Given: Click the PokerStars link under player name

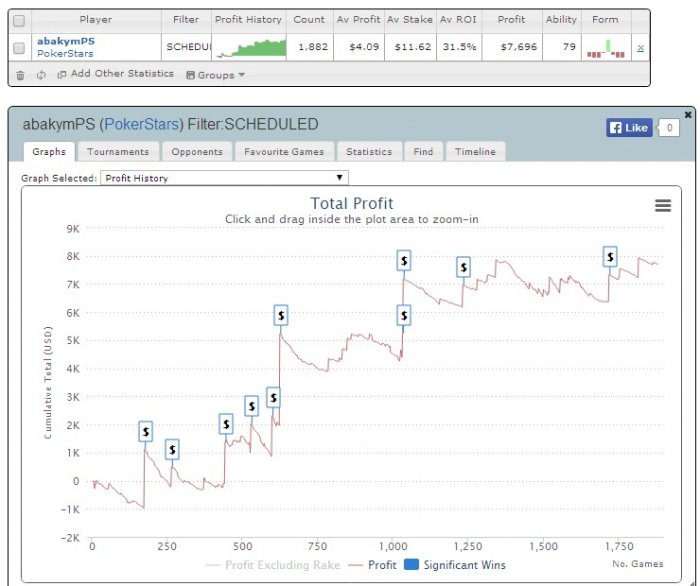Looking at the screenshot, I should point(65,54).
